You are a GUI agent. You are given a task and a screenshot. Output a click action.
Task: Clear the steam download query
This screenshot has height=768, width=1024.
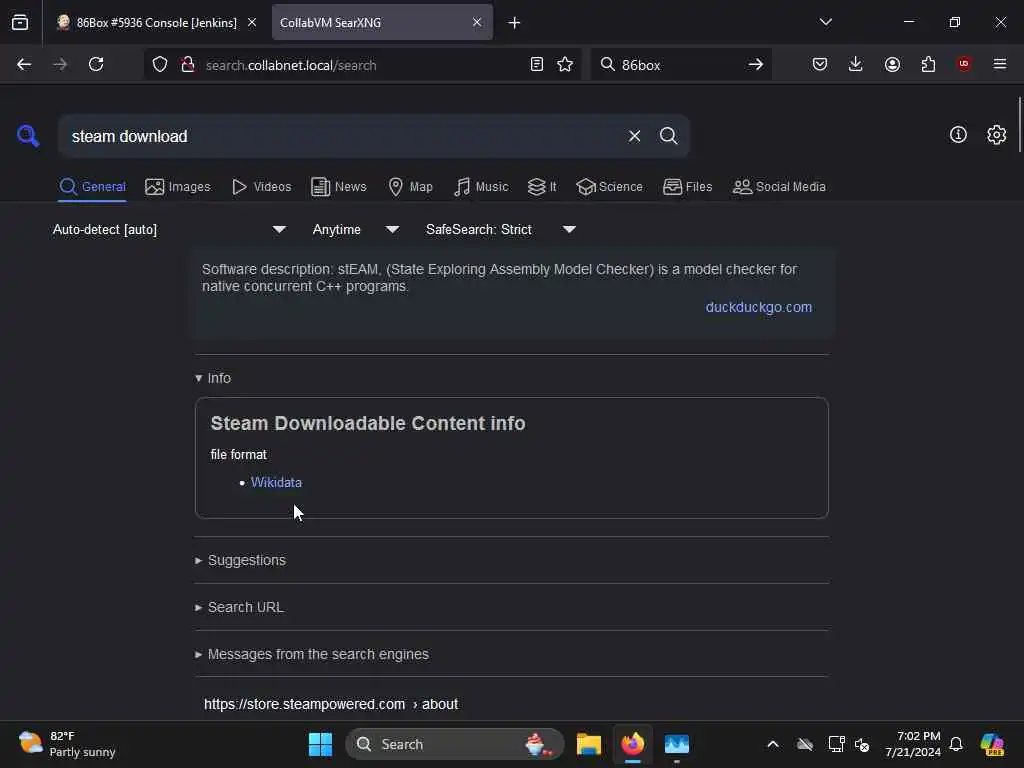[x=634, y=136]
